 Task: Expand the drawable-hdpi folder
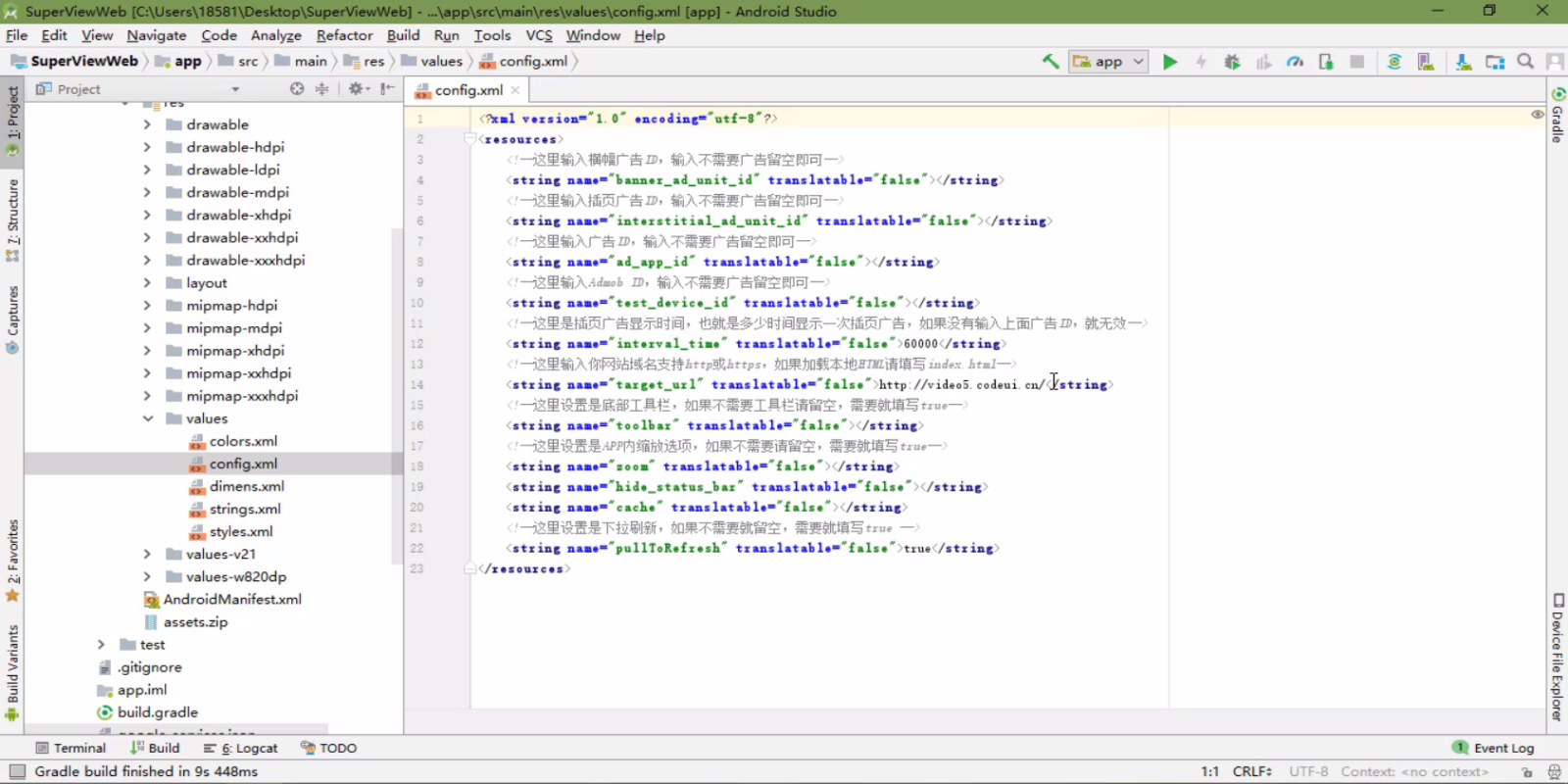(x=147, y=147)
